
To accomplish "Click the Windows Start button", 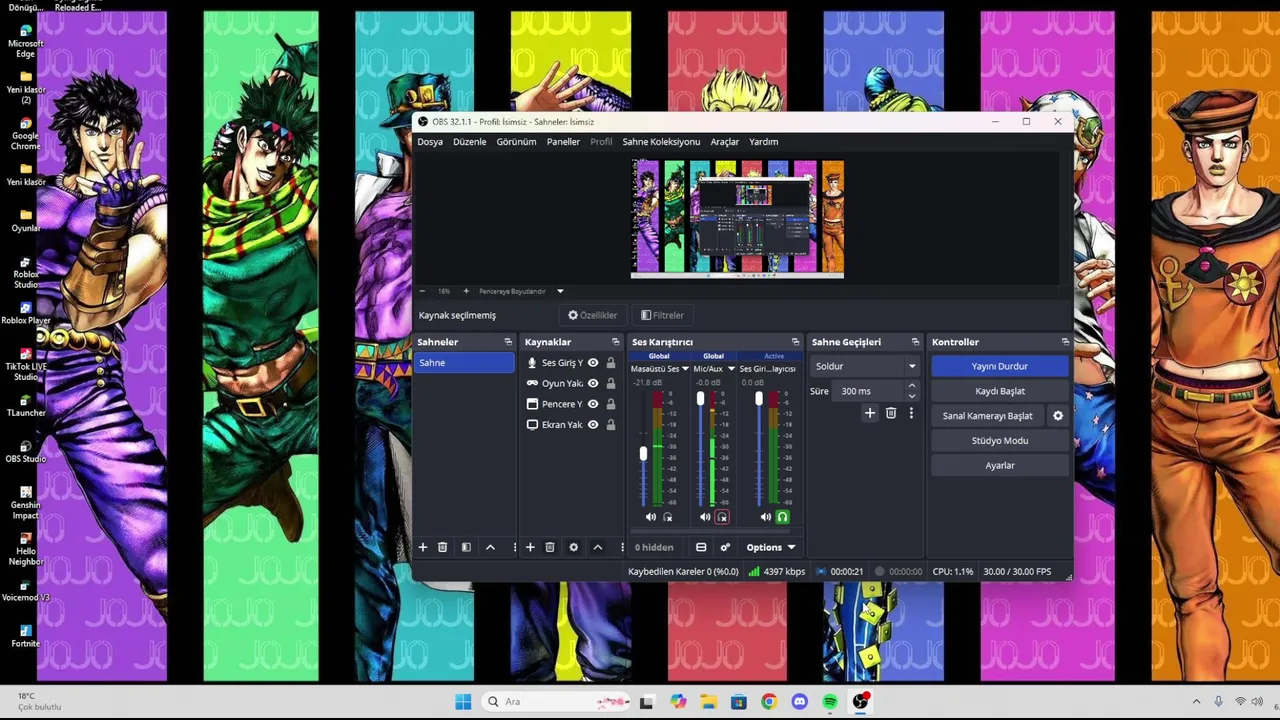I will tap(463, 702).
